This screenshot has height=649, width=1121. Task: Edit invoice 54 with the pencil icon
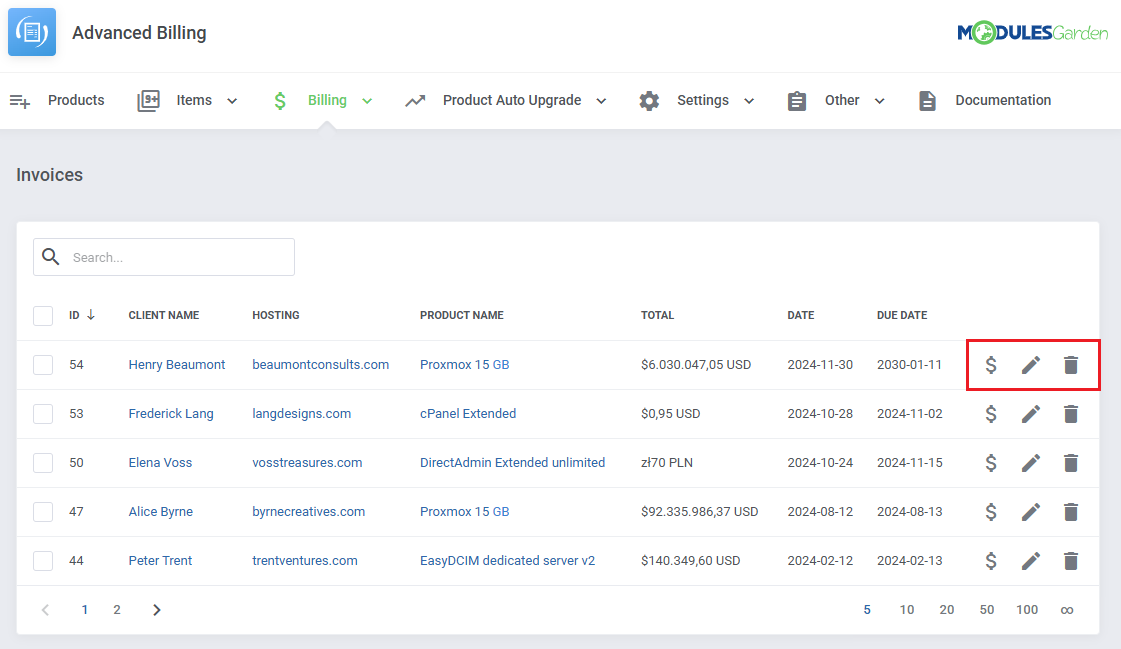pyautogui.click(x=1030, y=365)
